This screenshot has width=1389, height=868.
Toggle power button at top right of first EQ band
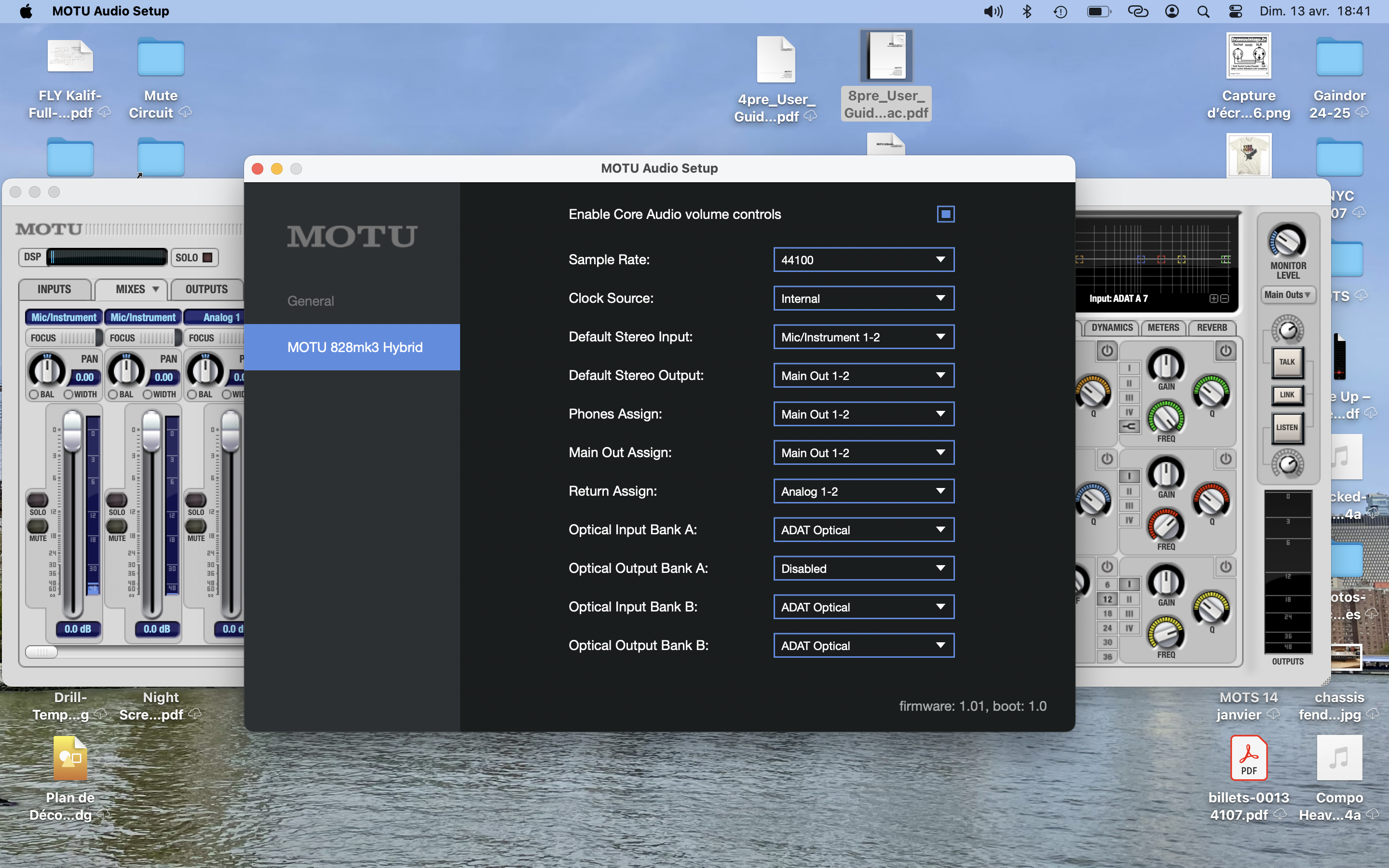point(1226,350)
